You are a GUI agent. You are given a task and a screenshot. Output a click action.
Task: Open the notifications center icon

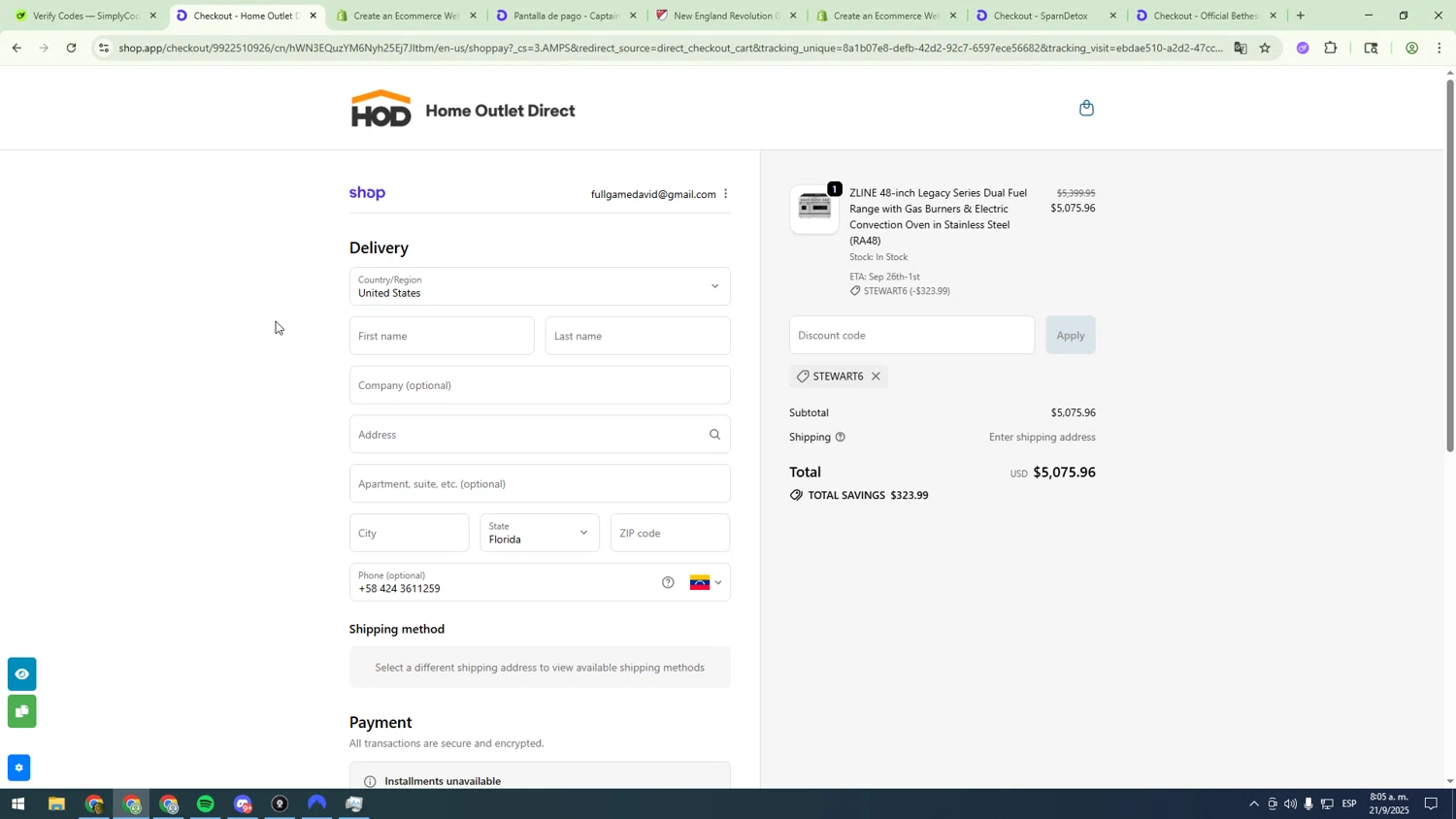(1431, 804)
